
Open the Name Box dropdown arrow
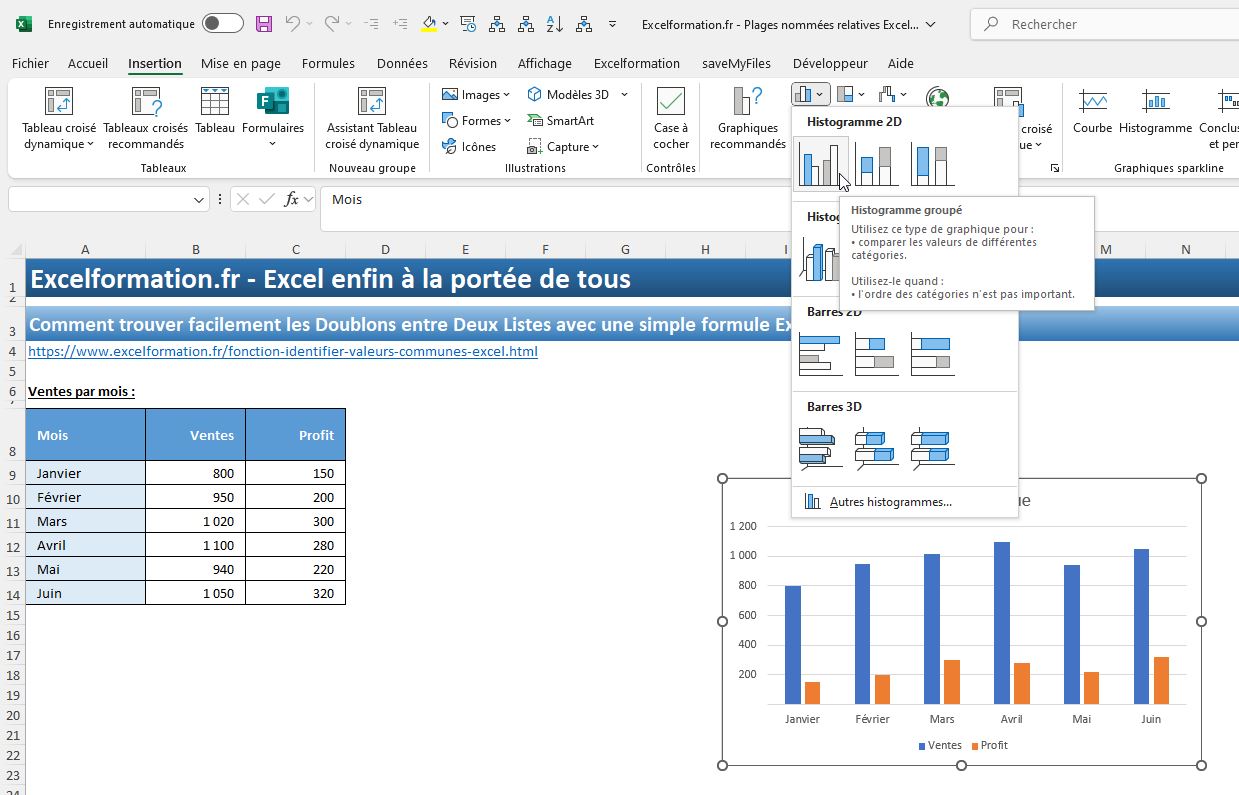point(199,199)
